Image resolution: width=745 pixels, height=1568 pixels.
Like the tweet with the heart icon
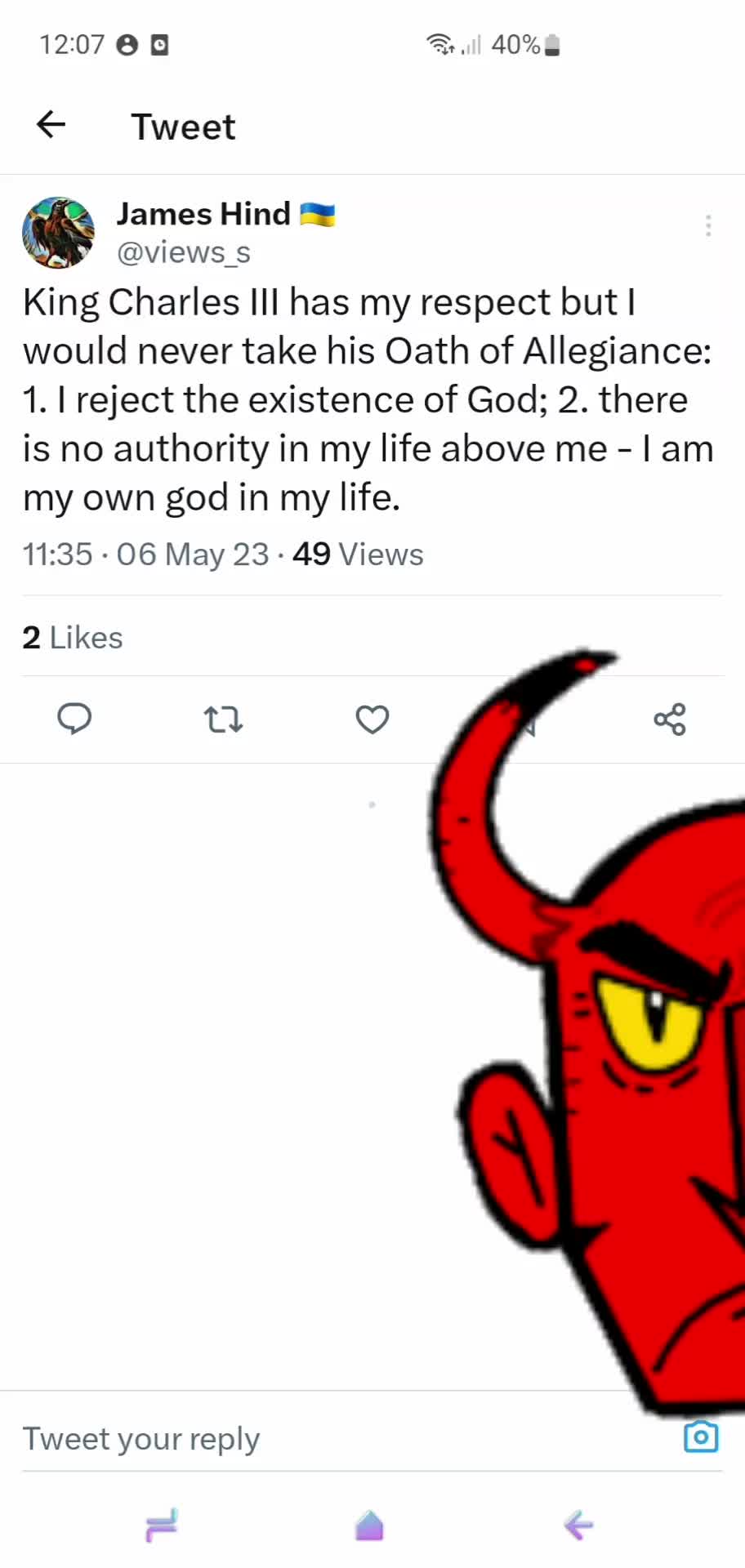click(372, 719)
